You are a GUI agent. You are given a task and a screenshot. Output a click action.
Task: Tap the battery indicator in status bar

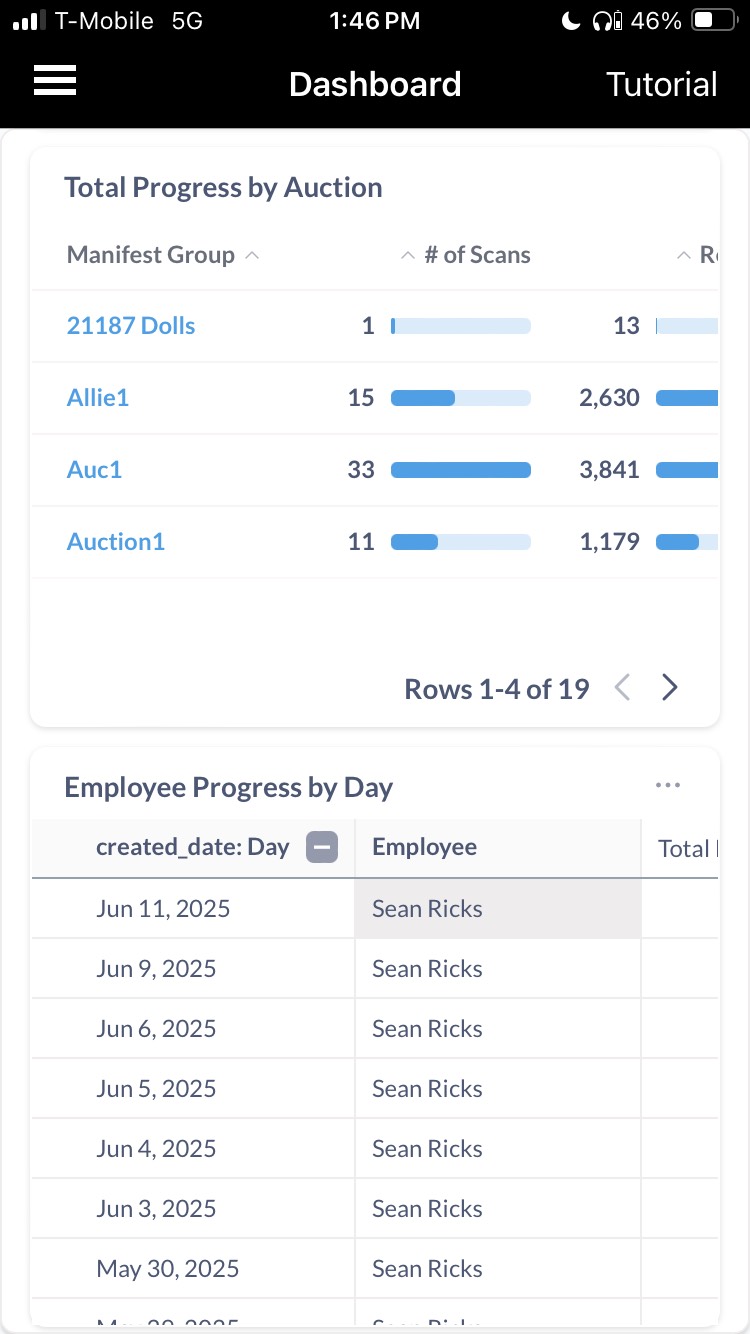(715, 20)
